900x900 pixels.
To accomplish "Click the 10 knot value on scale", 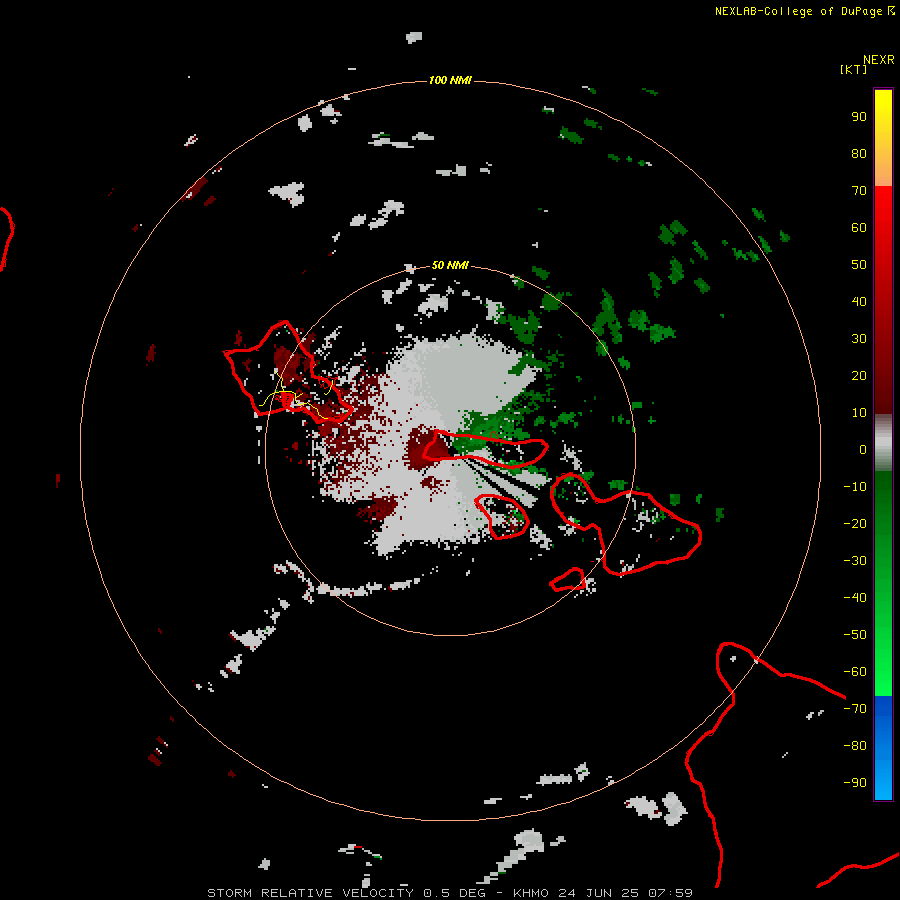I will [x=859, y=413].
